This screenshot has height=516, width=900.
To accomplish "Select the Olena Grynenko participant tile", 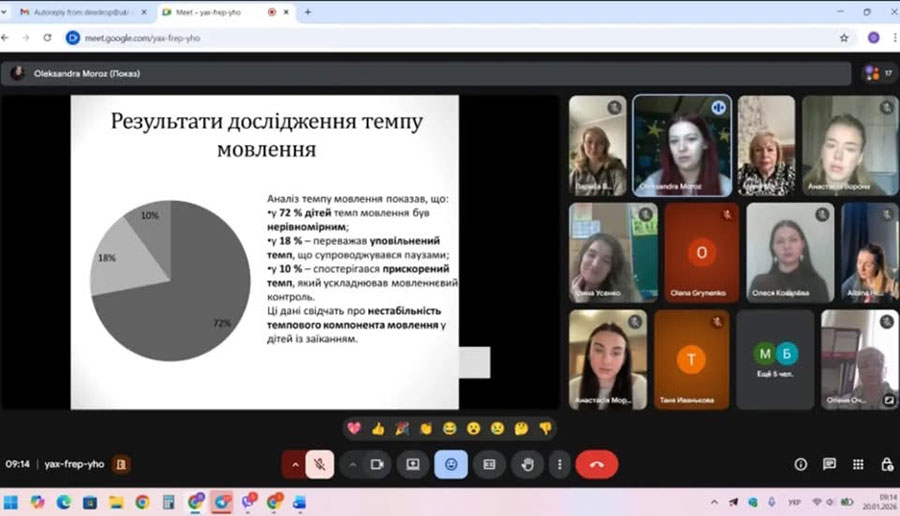I will [701, 253].
